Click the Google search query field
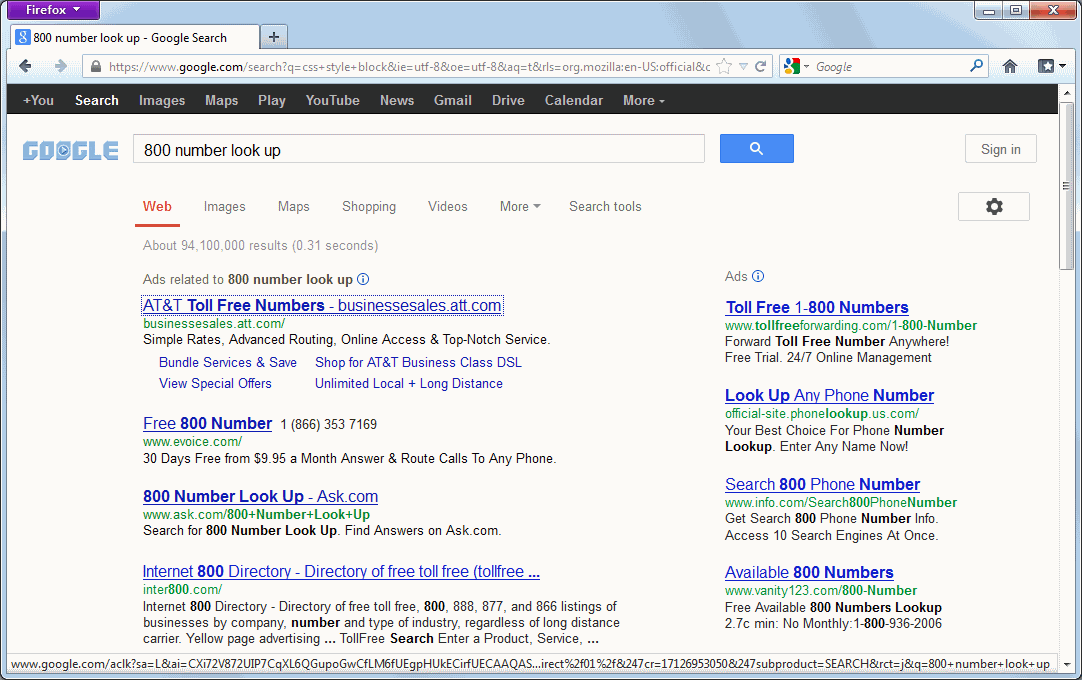Screen dimensions: 1082x680 coord(419,150)
